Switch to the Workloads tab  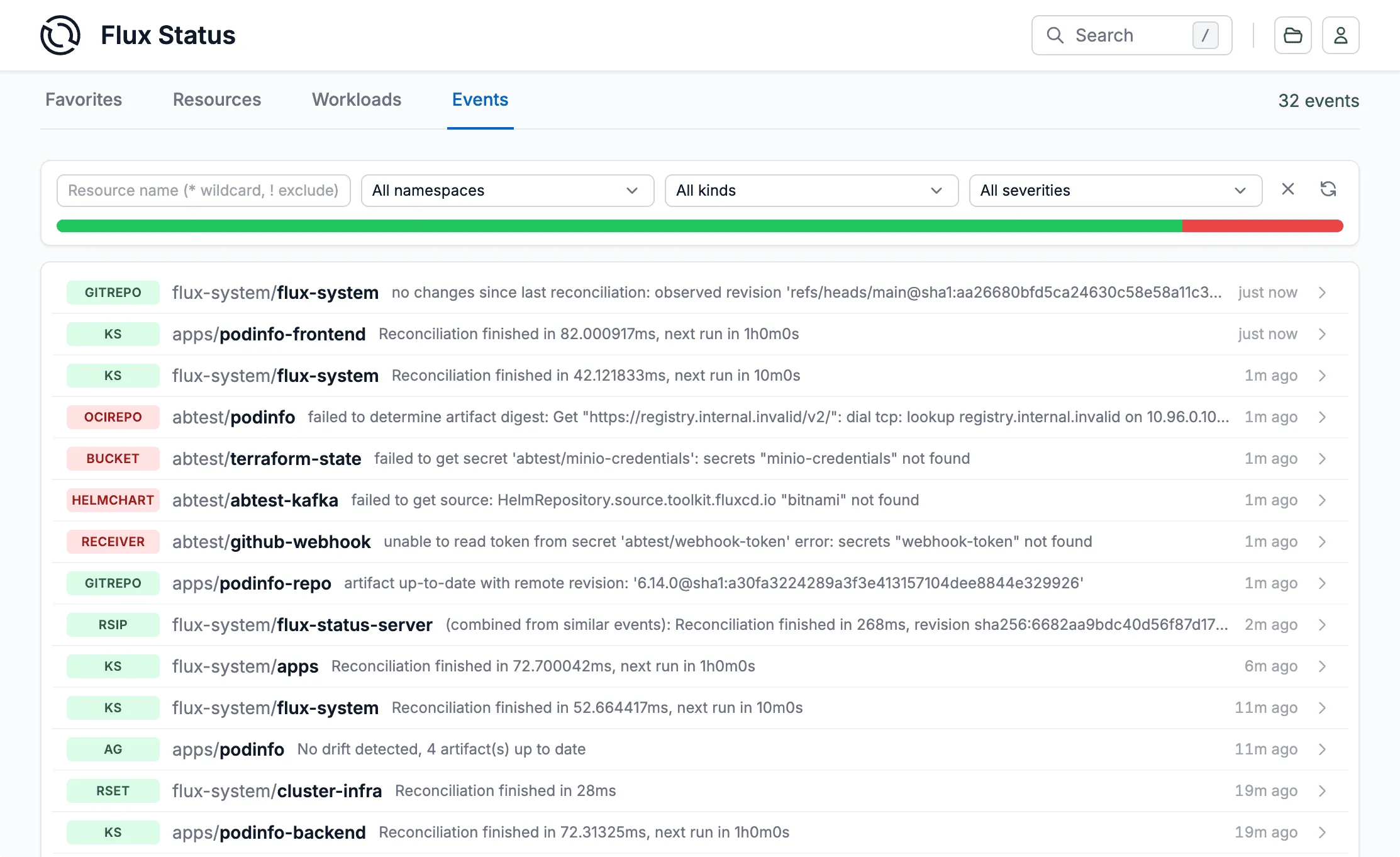coord(357,99)
